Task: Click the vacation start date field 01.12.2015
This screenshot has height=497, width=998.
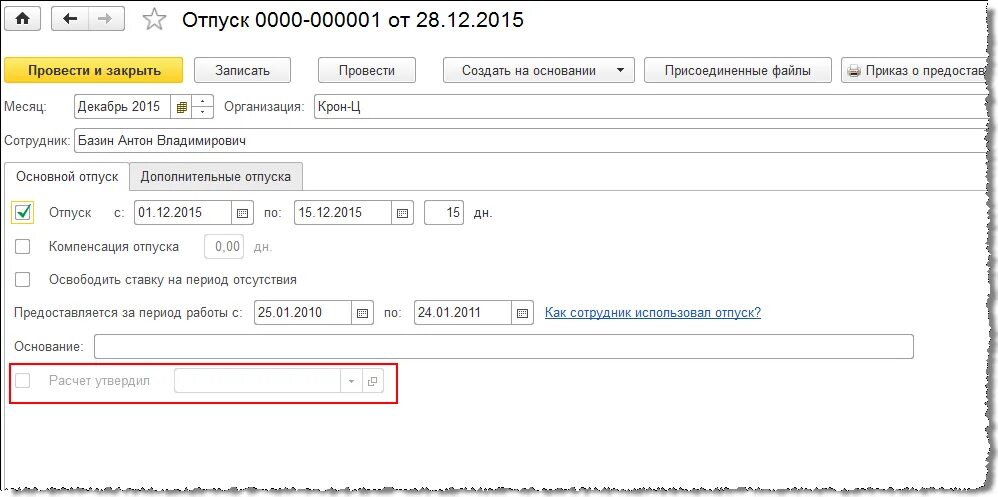Action: tap(183, 213)
